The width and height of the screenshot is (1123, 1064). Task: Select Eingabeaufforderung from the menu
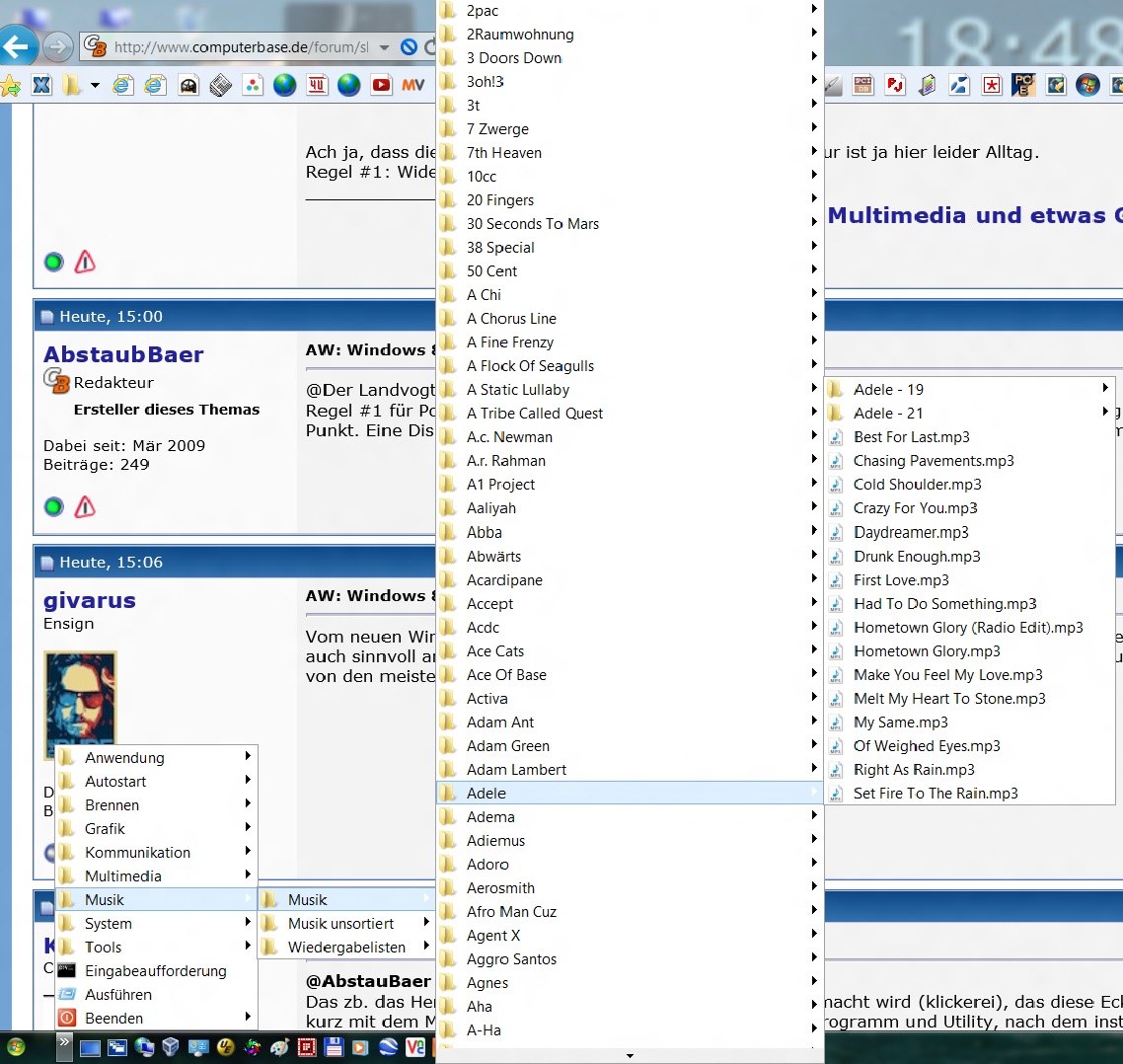click(156, 971)
